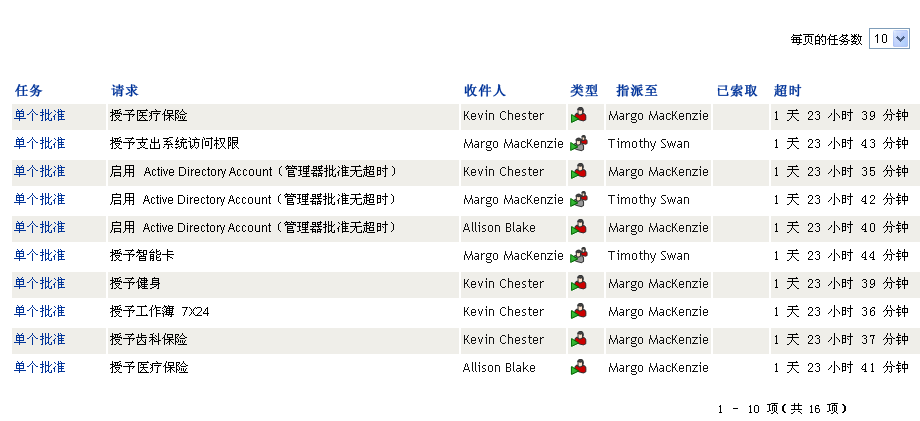This screenshot has width=920, height=421.
Task: Open 单个批准 link for 授予支出系统访问权限 task
Action: pos(40,144)
